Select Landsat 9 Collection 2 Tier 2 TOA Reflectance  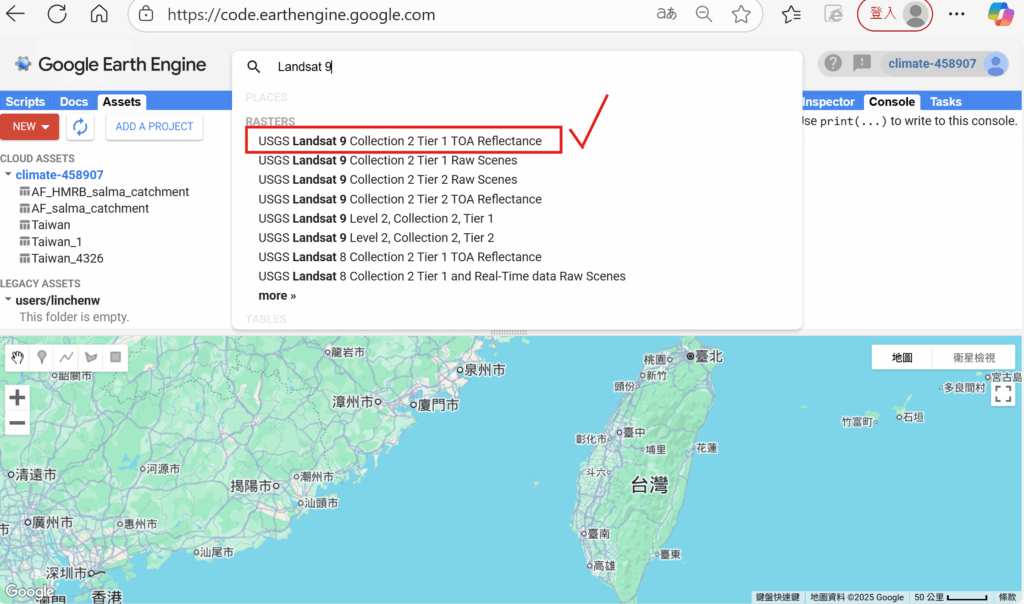tap(400, 199)
